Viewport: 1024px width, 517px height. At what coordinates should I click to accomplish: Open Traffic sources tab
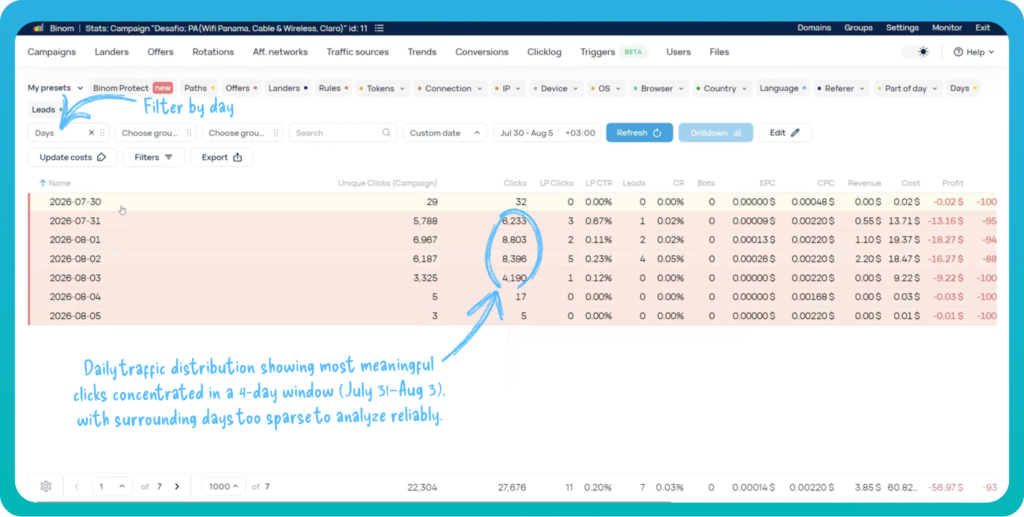(x=358, y=52)
